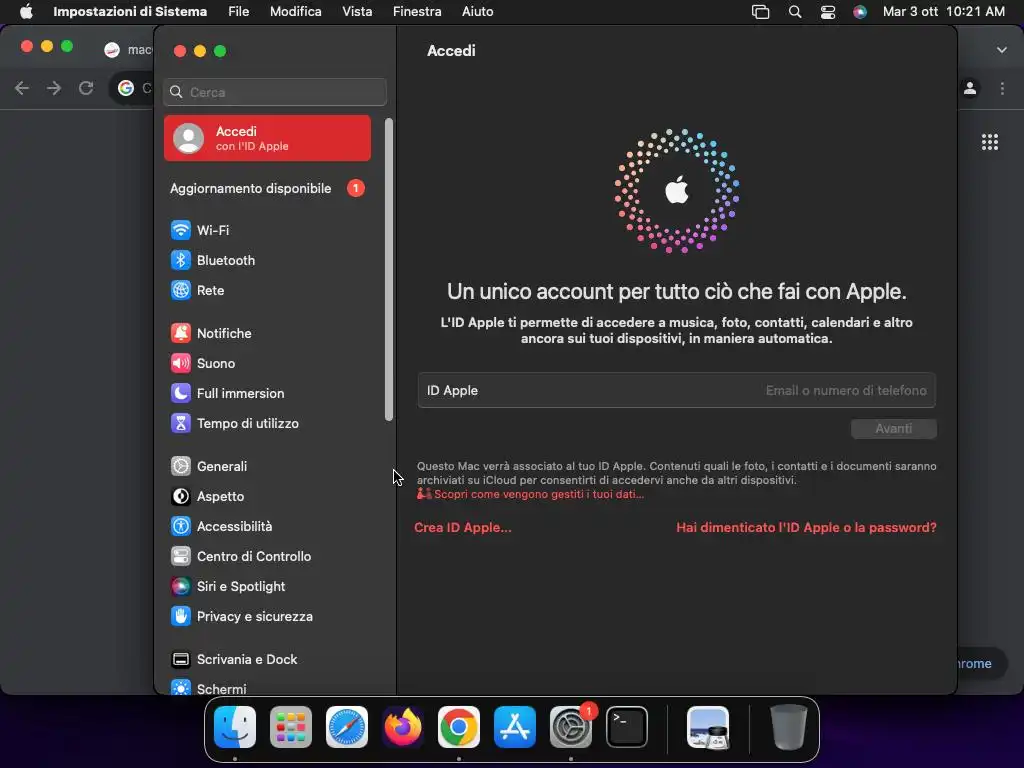Open Impostazioni di Sistema menu
This screenshot has width=1024, height=768.
[130, 12]
